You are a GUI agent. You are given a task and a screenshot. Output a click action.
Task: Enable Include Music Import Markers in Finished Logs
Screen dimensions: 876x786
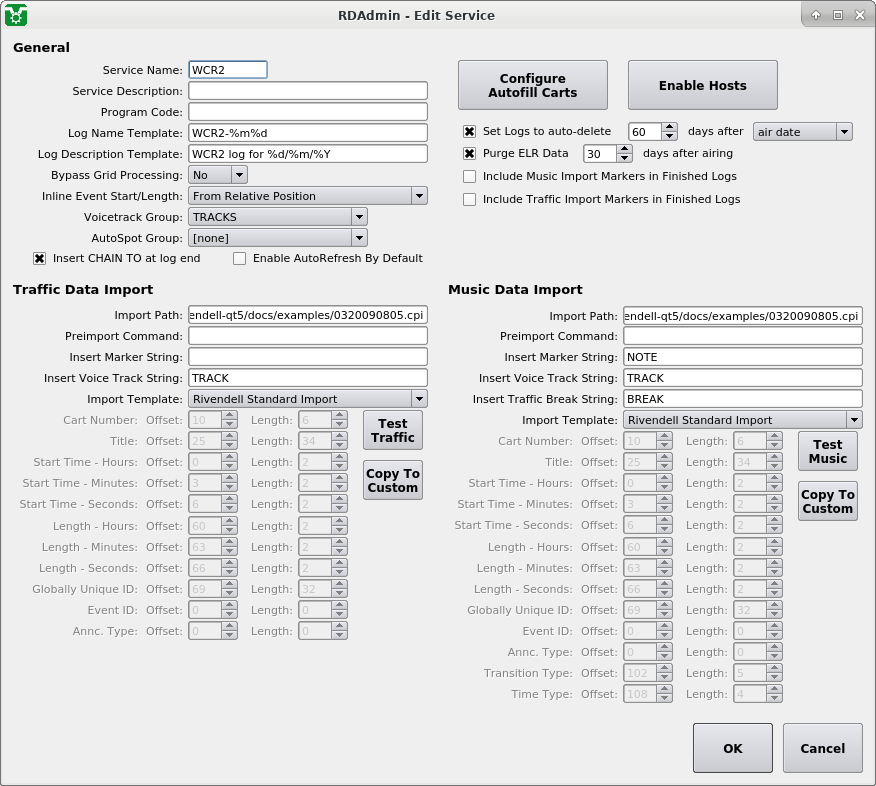point(469,176)
